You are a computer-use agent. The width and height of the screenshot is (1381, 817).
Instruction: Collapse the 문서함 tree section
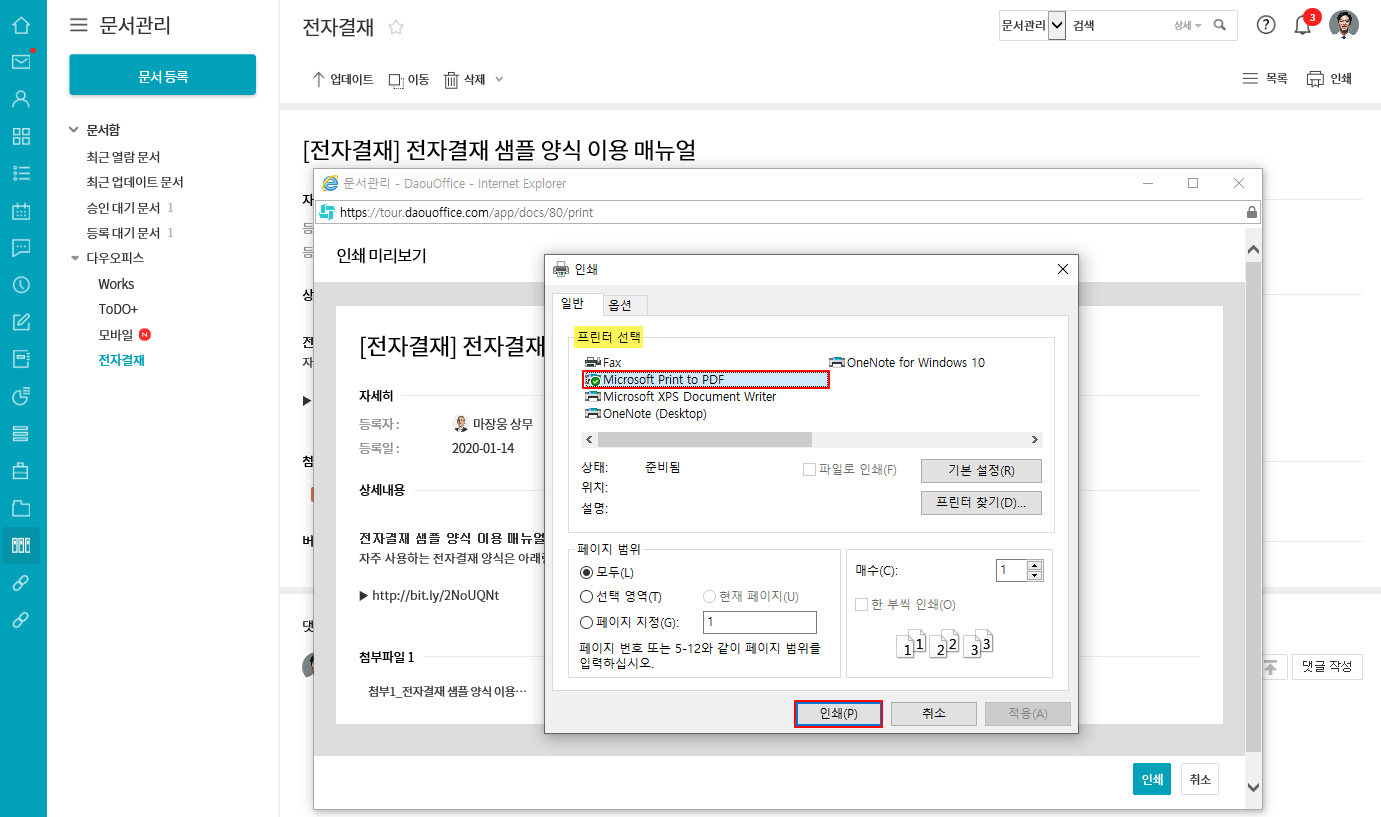pyautogui.click(x=74, y=130)
